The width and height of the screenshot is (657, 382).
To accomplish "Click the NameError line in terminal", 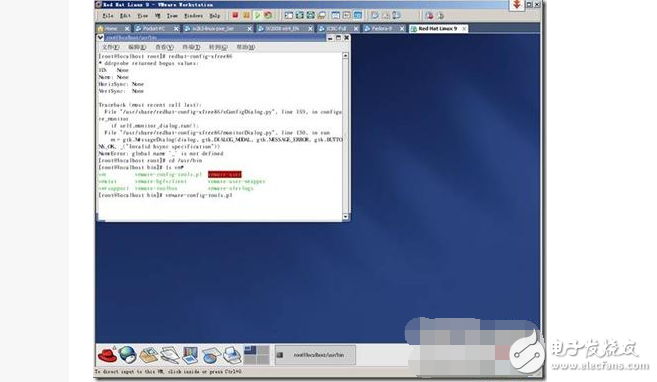I will pos(161,154).
